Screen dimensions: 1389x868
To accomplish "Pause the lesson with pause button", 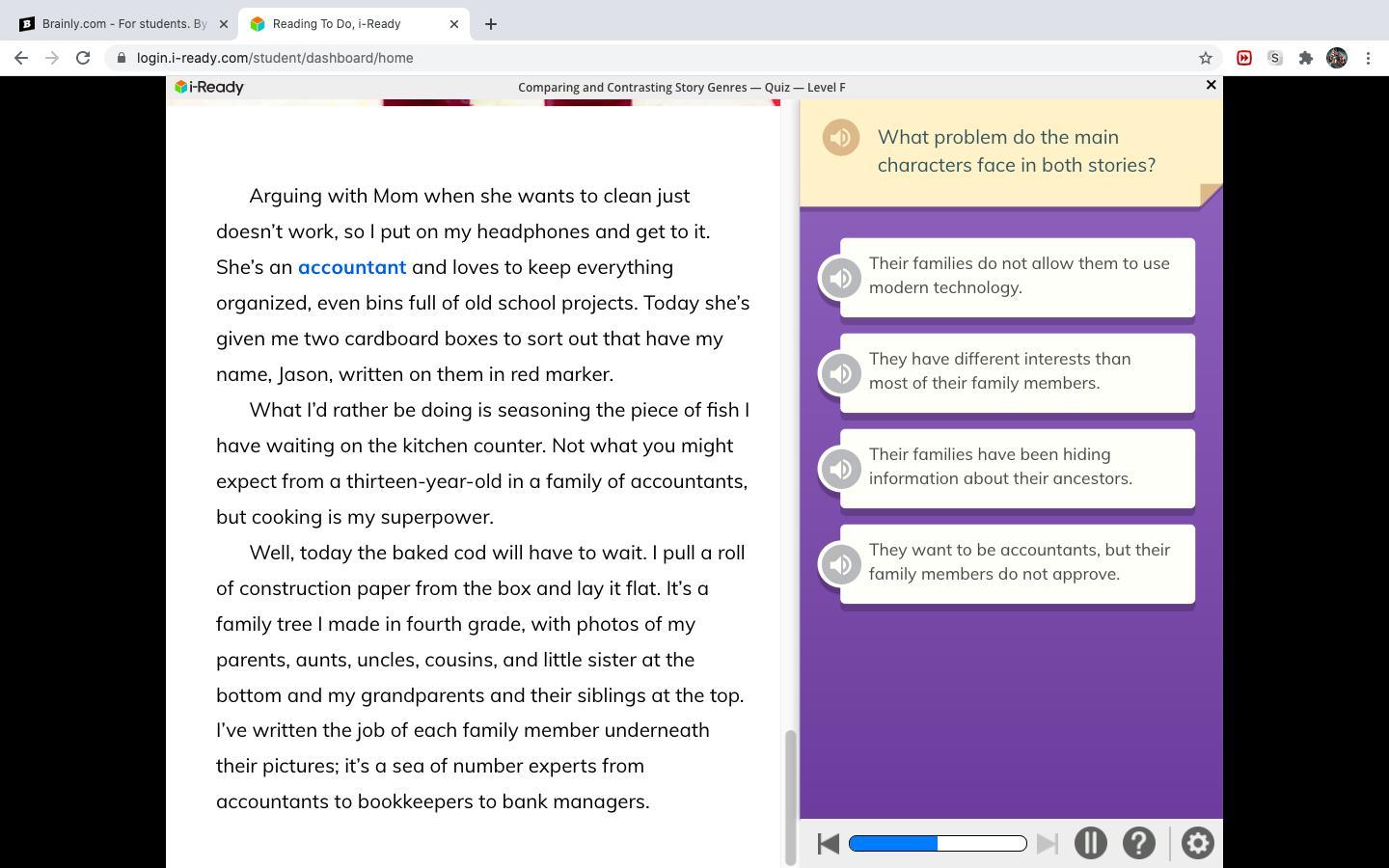I will point(1090,843).
